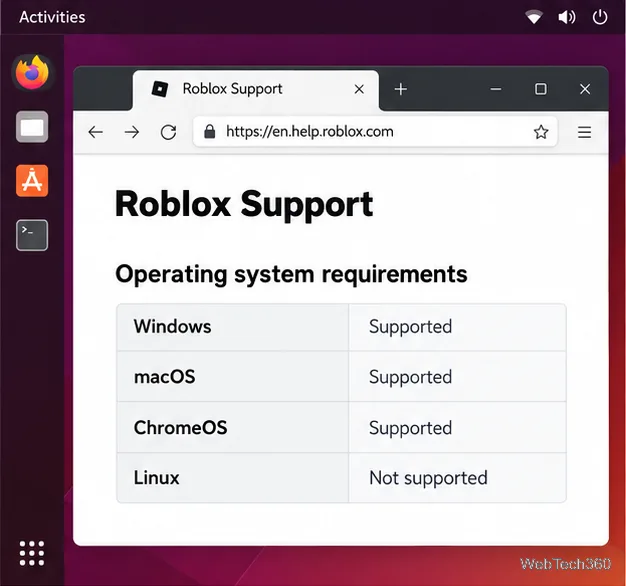The image size is (626, 586).
Task: Open the power menu icon
Action: pyautogui.click(x=600, y=17)
